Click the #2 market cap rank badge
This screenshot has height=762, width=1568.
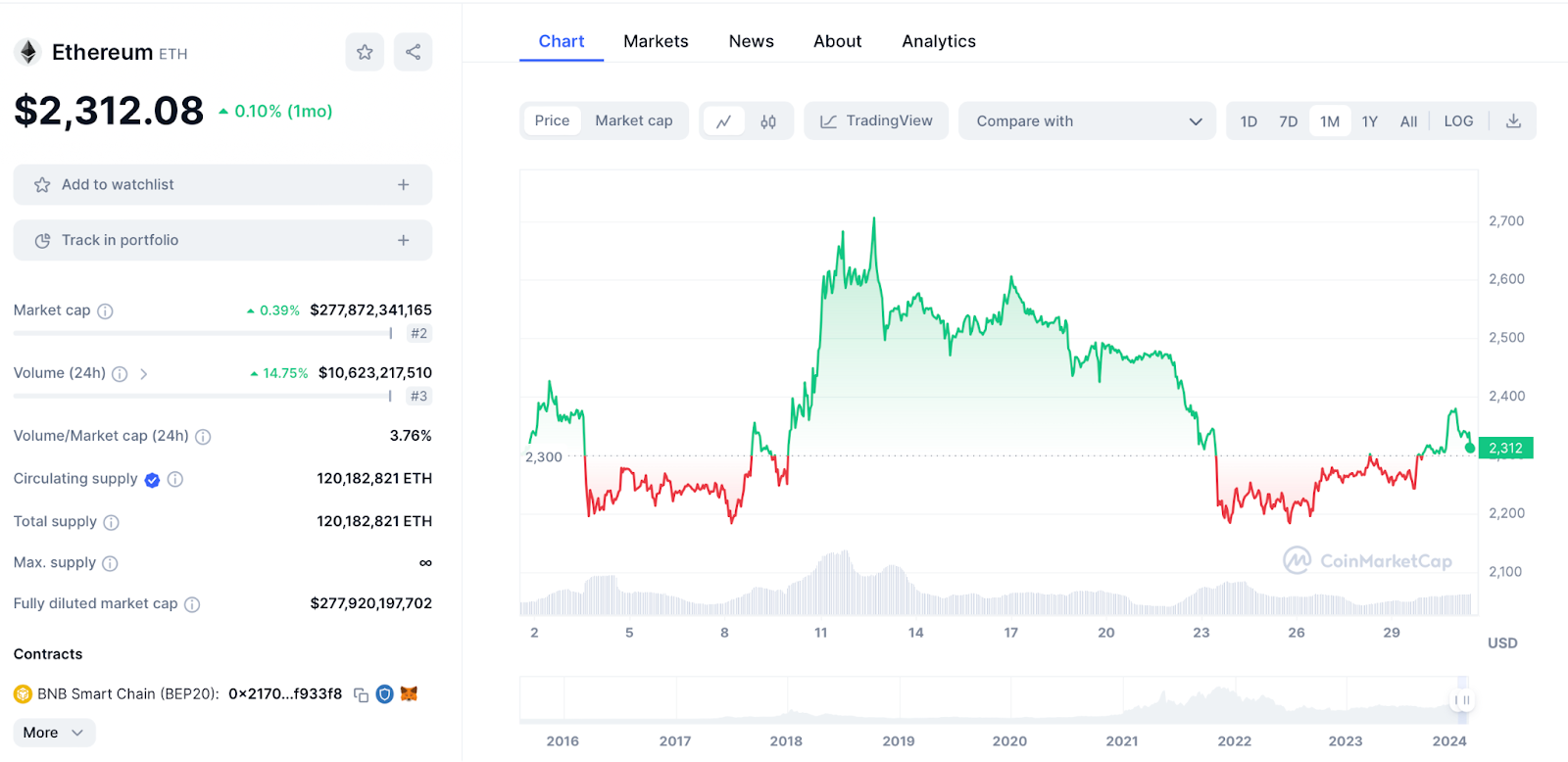coord(418,334)
